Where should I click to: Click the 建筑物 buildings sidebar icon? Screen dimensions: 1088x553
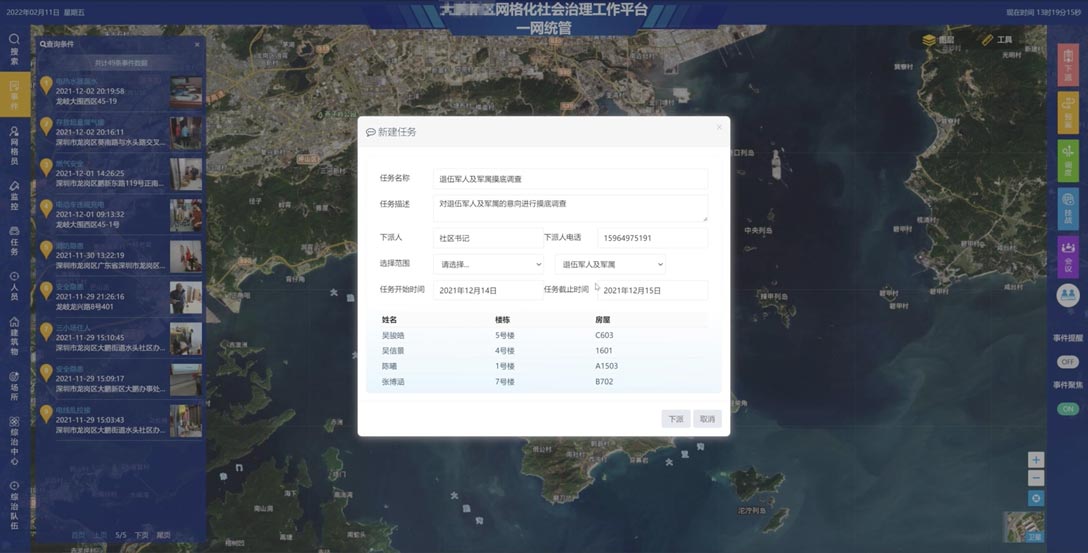point(14,327)
